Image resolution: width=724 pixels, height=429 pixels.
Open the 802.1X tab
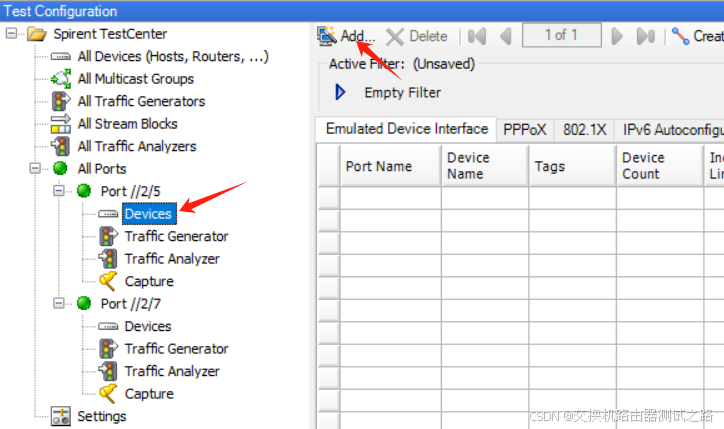point(584,129)
